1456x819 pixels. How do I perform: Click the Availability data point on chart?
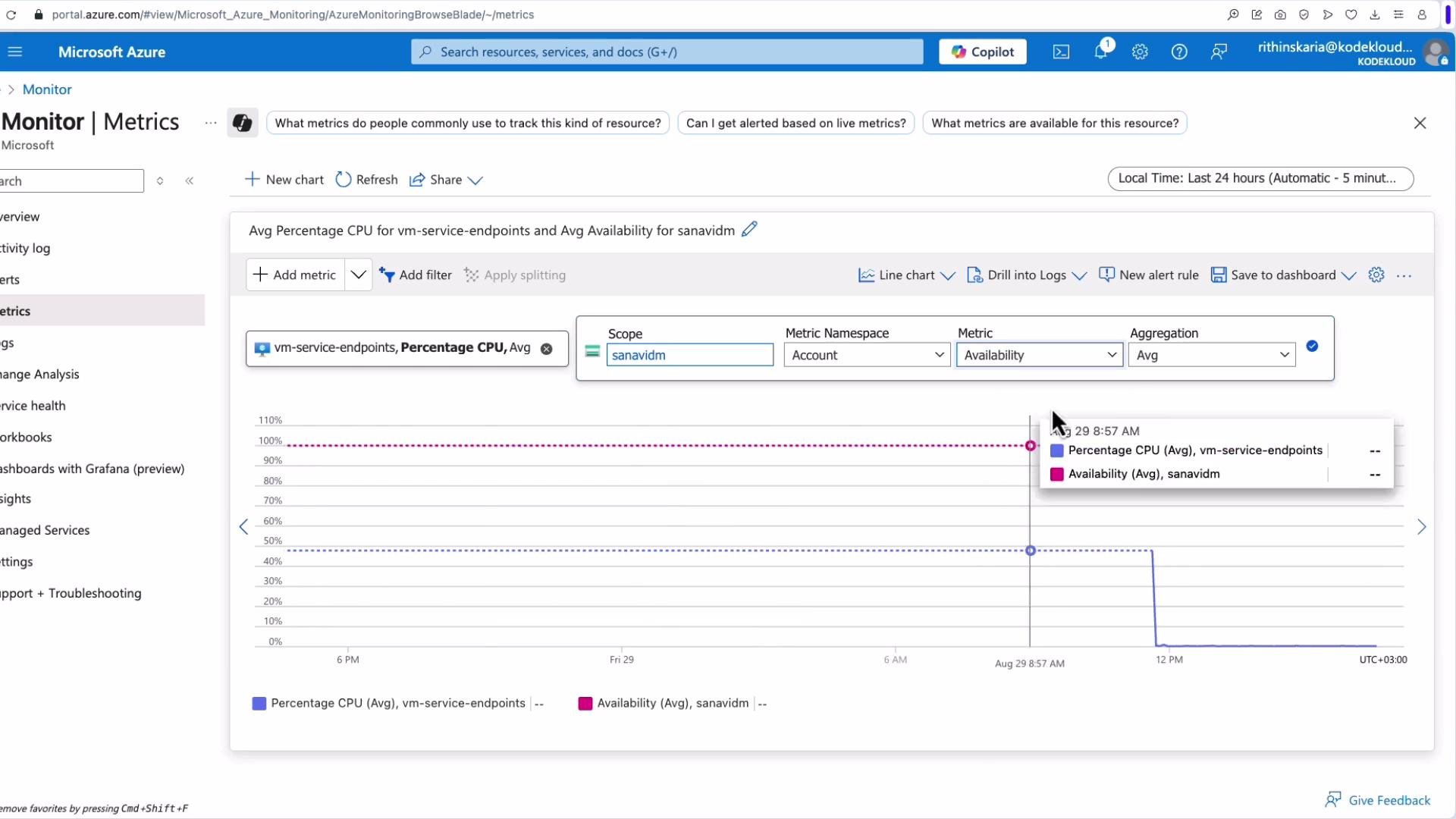click(1030, 446)
